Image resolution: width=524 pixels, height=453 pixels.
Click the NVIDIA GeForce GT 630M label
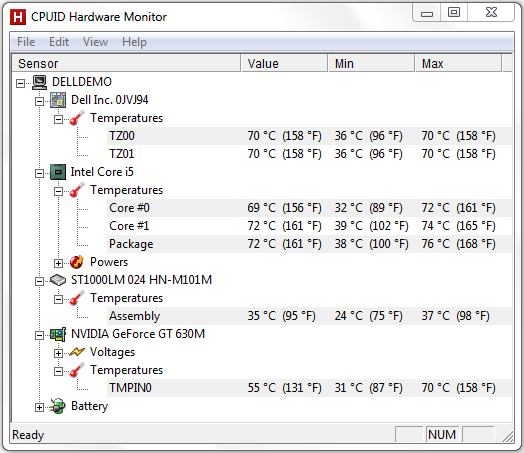click(x=138, y=334)
